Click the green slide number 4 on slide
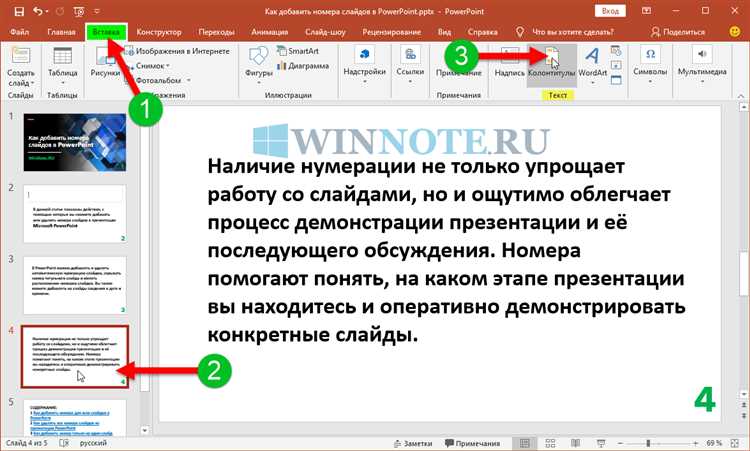 coord(705,400)
